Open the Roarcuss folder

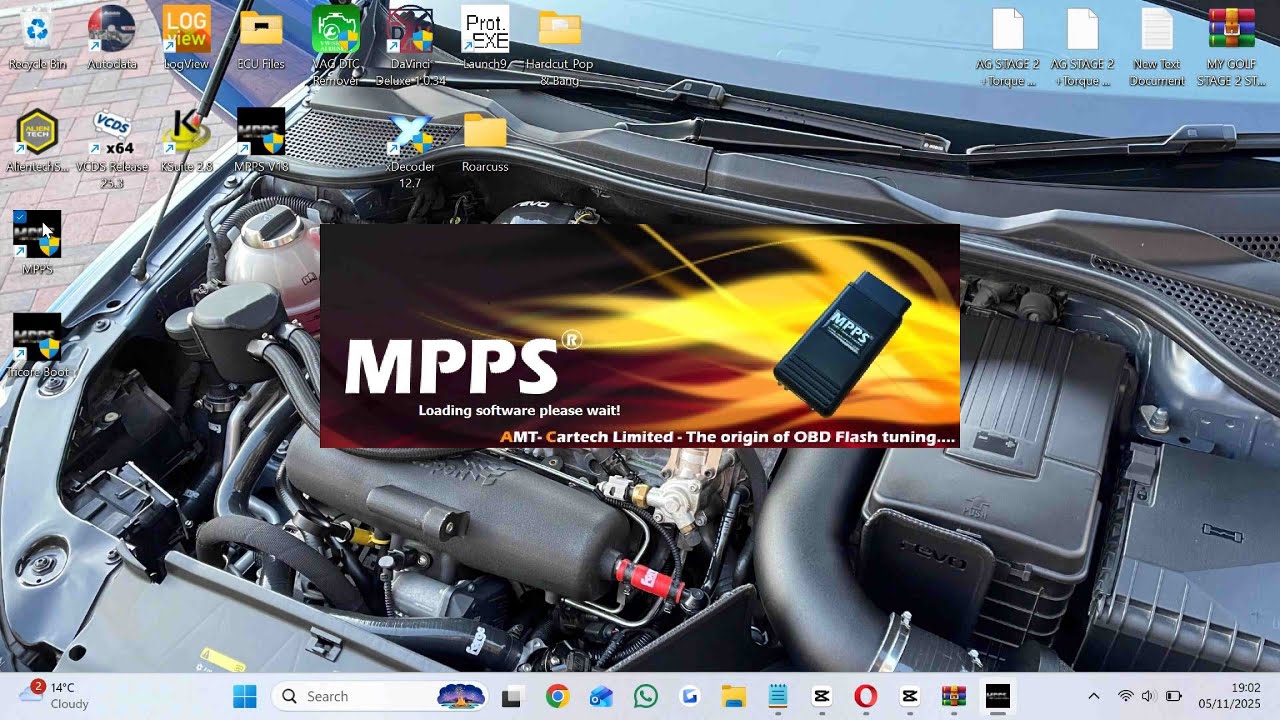pos(485,141)
